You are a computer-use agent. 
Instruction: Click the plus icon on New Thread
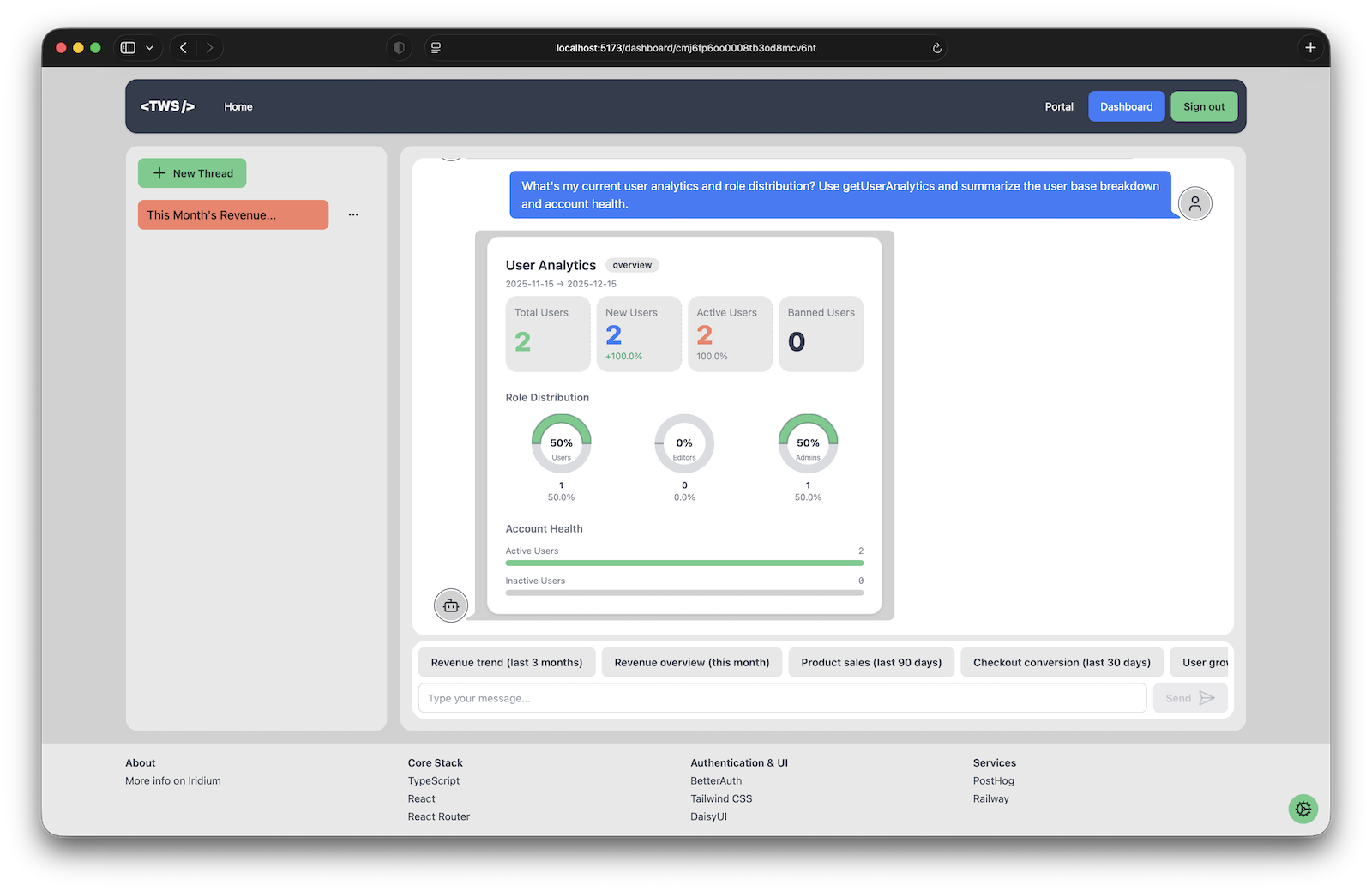click(158, 172)
